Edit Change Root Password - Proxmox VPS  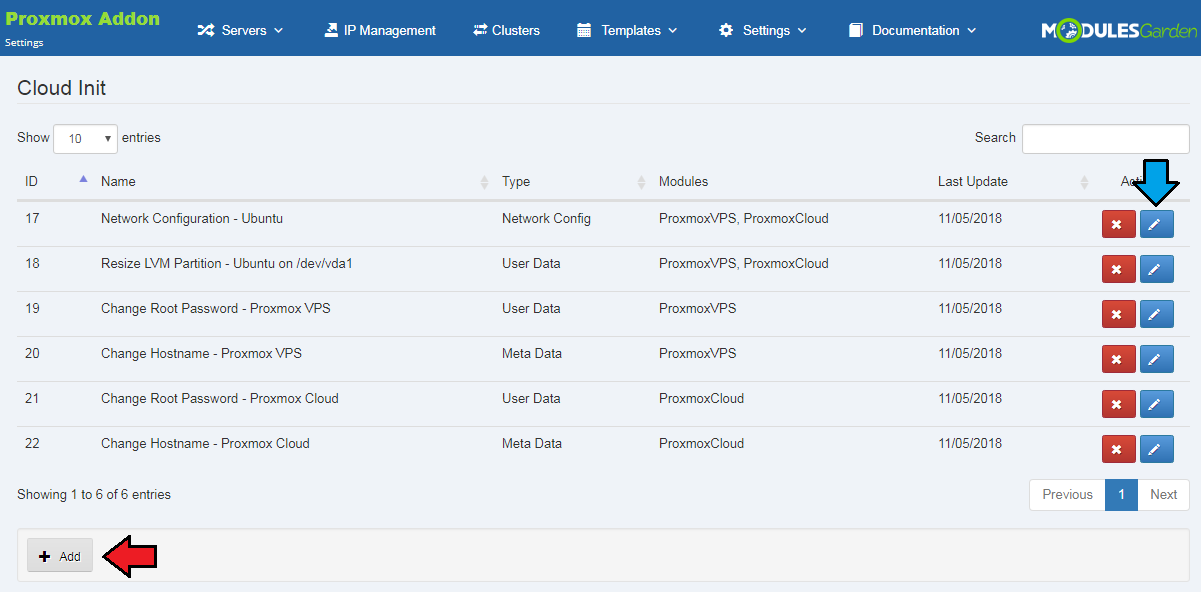coord(1156,314)
